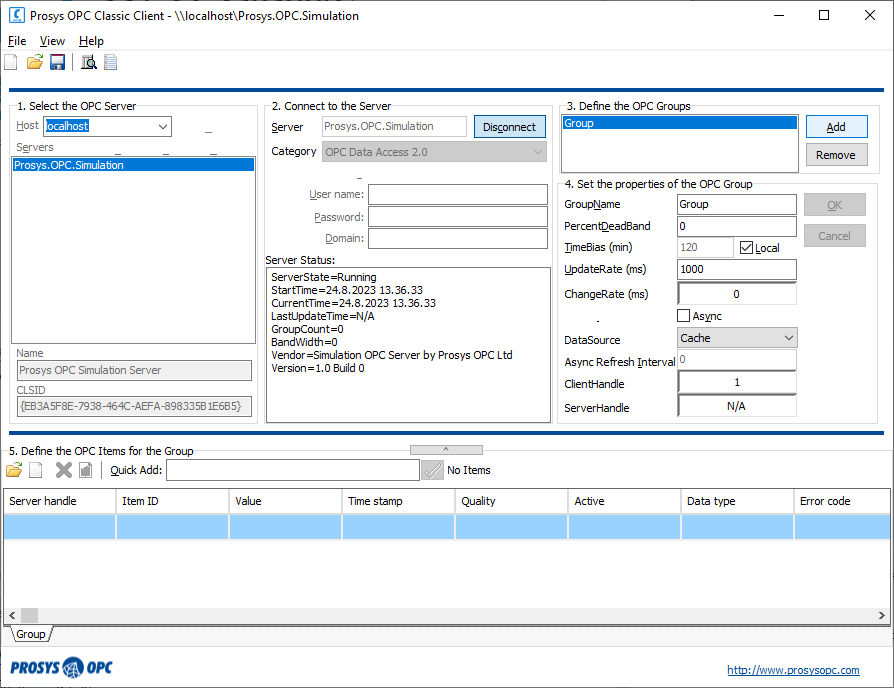Viewport: 894px width, 688px height.
Task: Click the Active column header
Action: [624, 501]
